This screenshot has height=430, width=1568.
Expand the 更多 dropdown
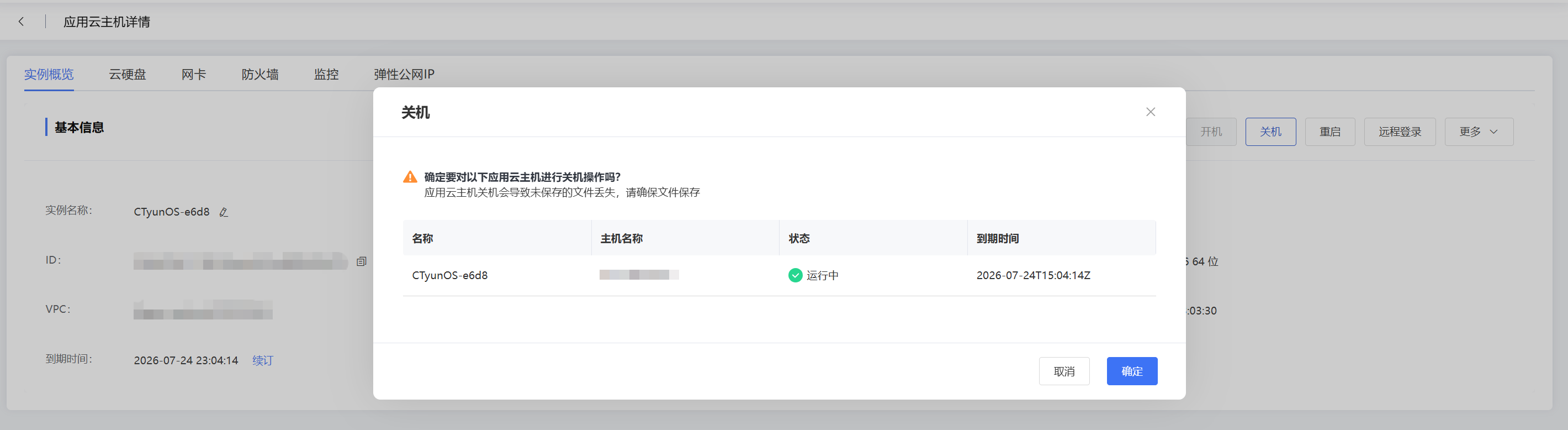pyautogui.click(x=1479, y=132)
